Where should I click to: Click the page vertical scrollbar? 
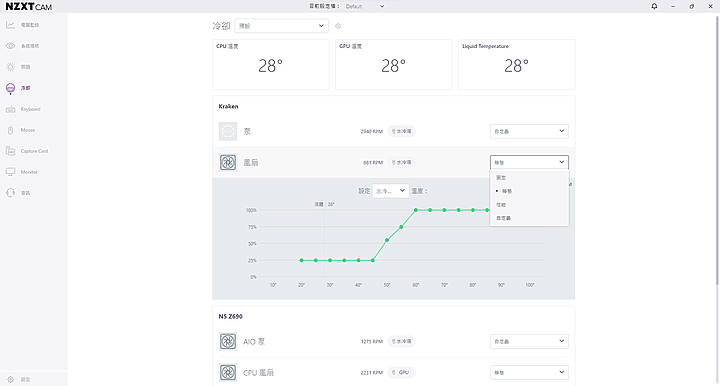(717, 151)
